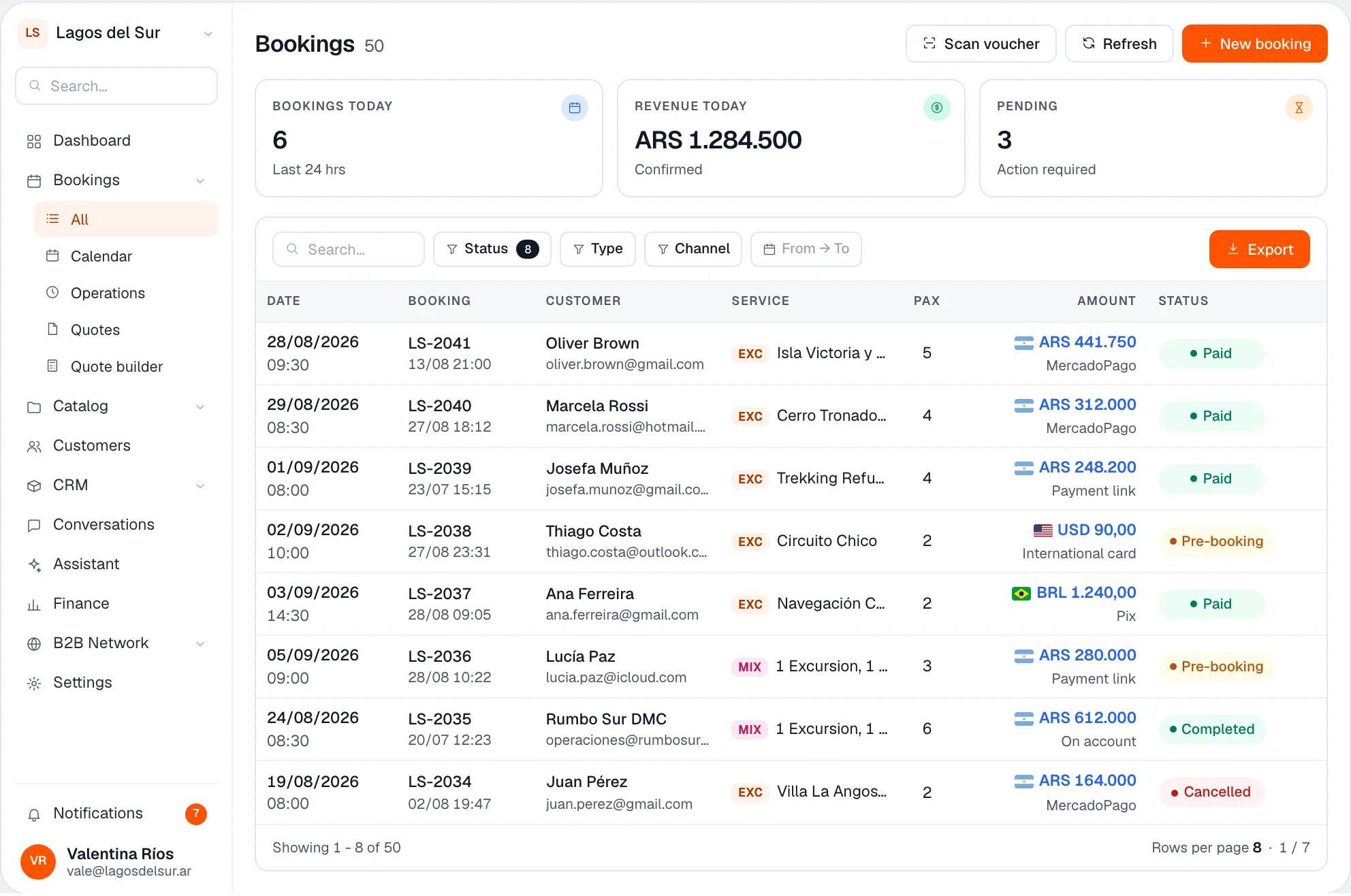Click the Dashboard grid icon in sidebar
Viewport: 1351px width, 896px height.
tap(34, 141)
